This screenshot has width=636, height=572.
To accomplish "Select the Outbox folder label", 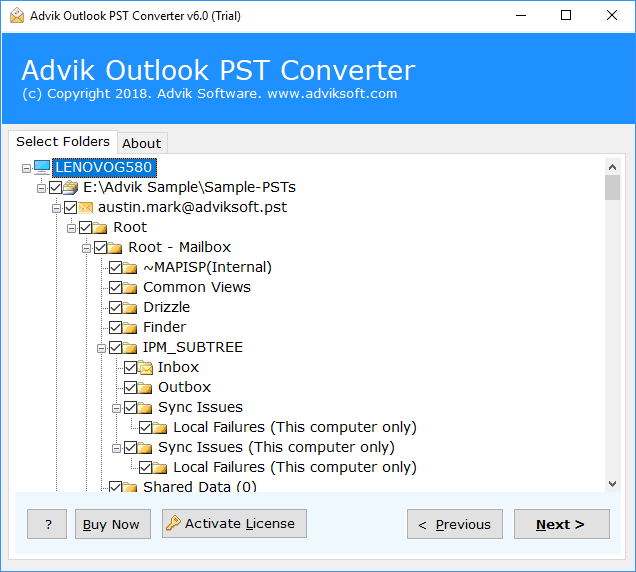I will (x=185, y=387).
